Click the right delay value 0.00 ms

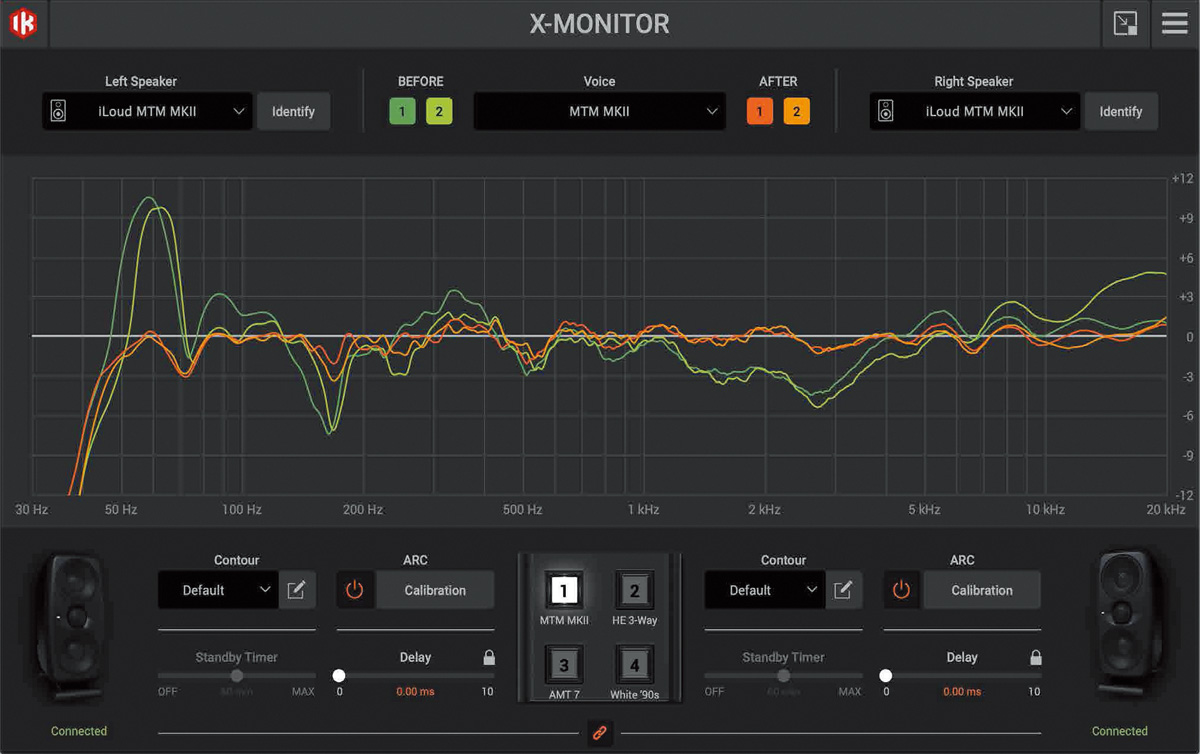tap(962, 692)
